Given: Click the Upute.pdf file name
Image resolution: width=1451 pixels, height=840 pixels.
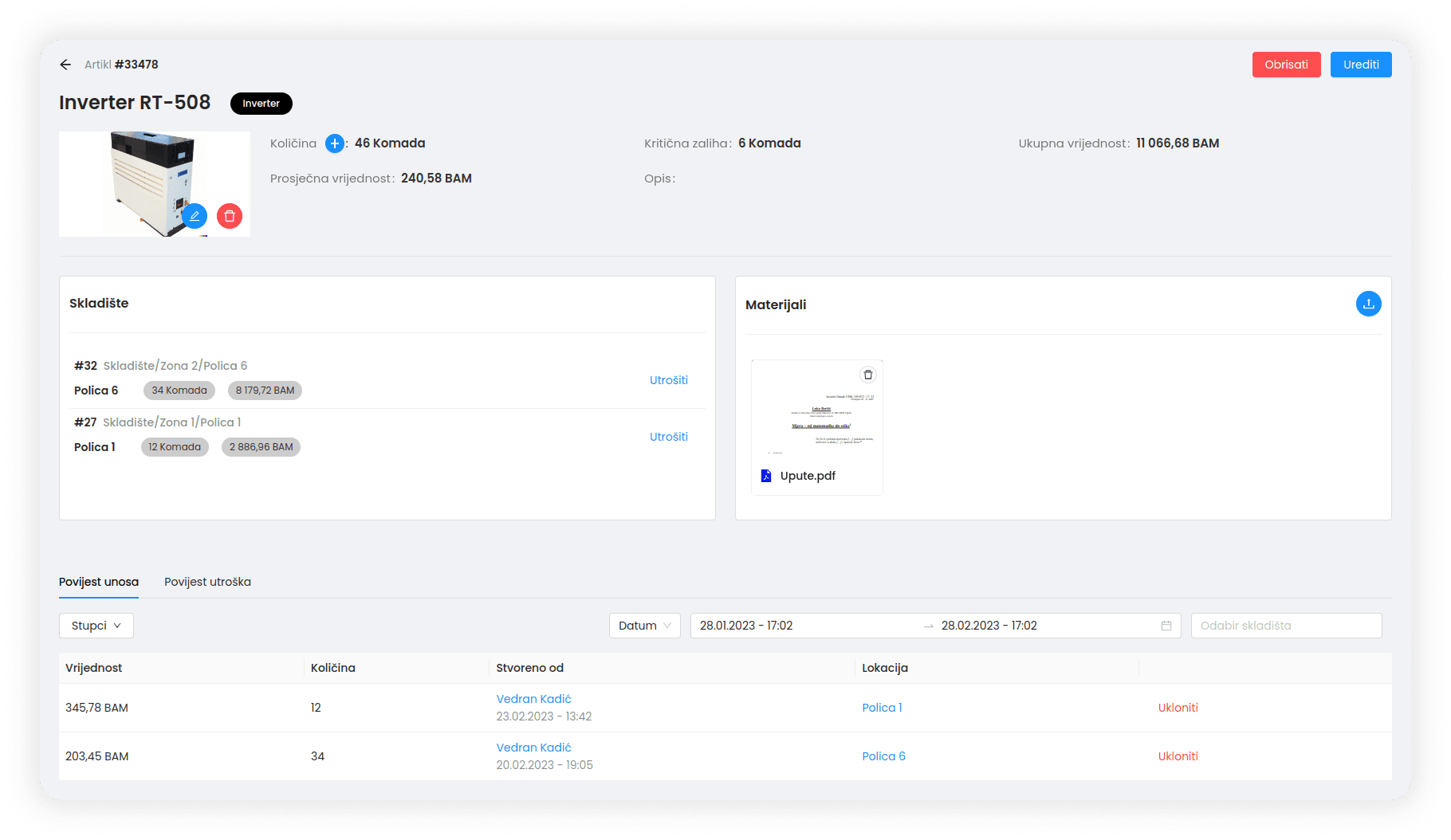Looking at the screenshot, I should point(808,476).
